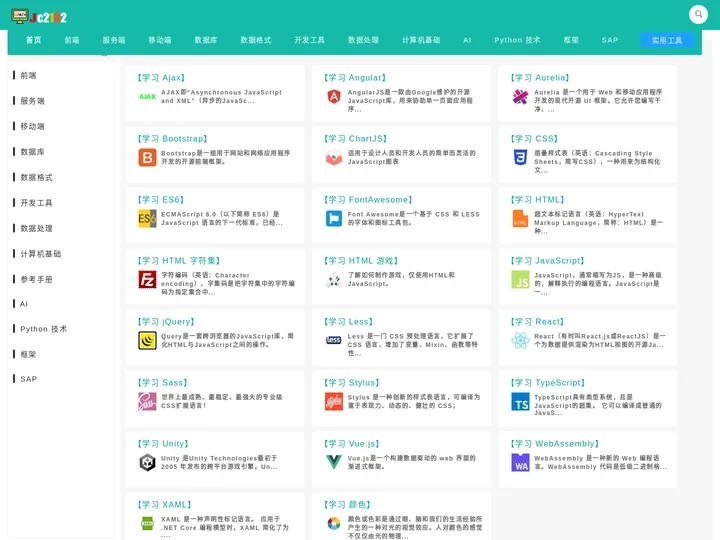Image resolution: width=720 pixels, height=540 pixels.
Task: Click the XAML green icon
Action: click(147, 523)
